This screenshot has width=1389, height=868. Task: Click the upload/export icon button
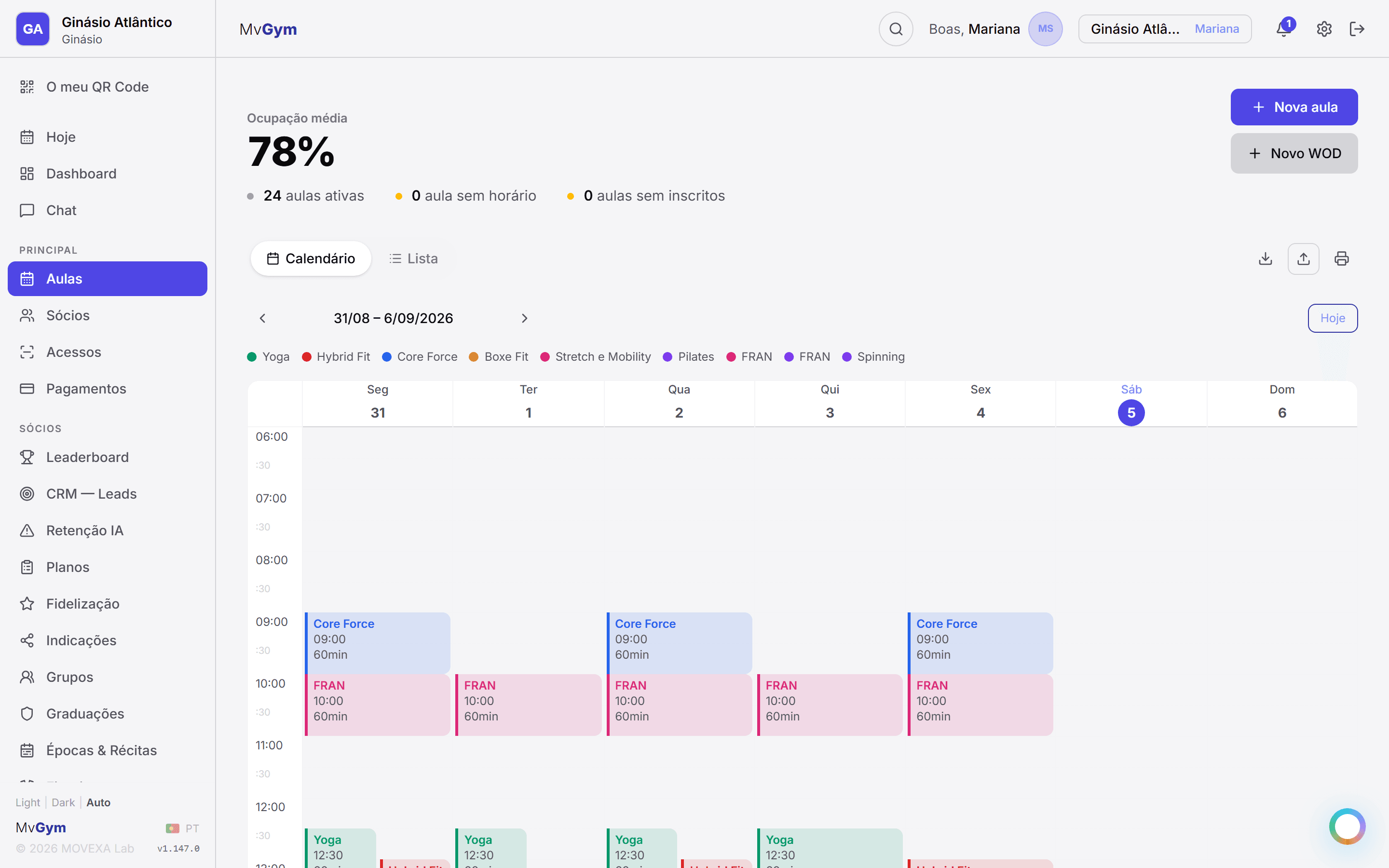tap(1304, 258)
